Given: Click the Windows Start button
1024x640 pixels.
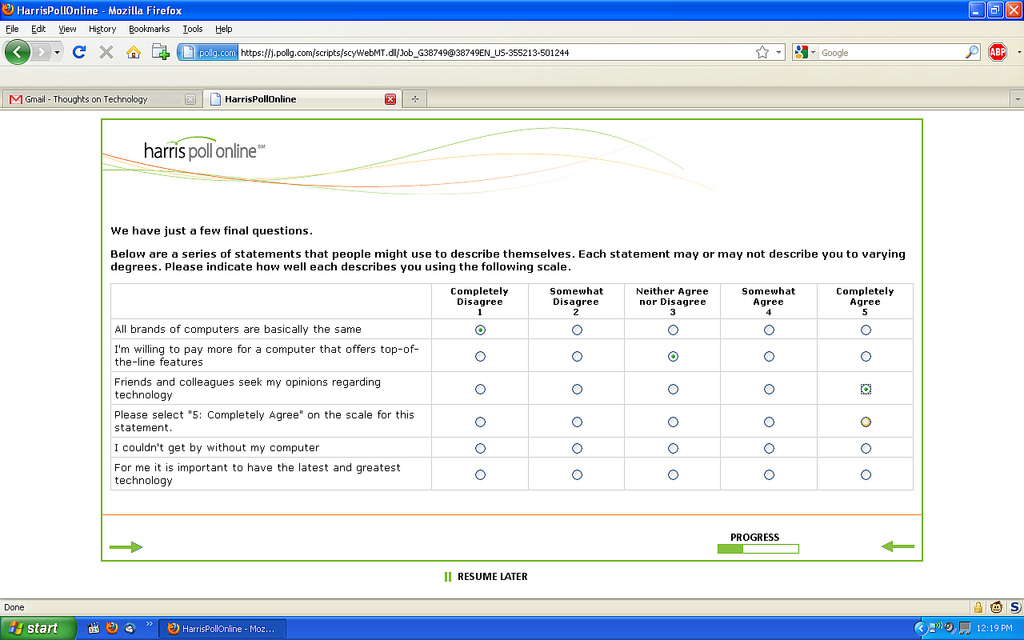Looking at the screenshot, I should (x=35, y=628).
